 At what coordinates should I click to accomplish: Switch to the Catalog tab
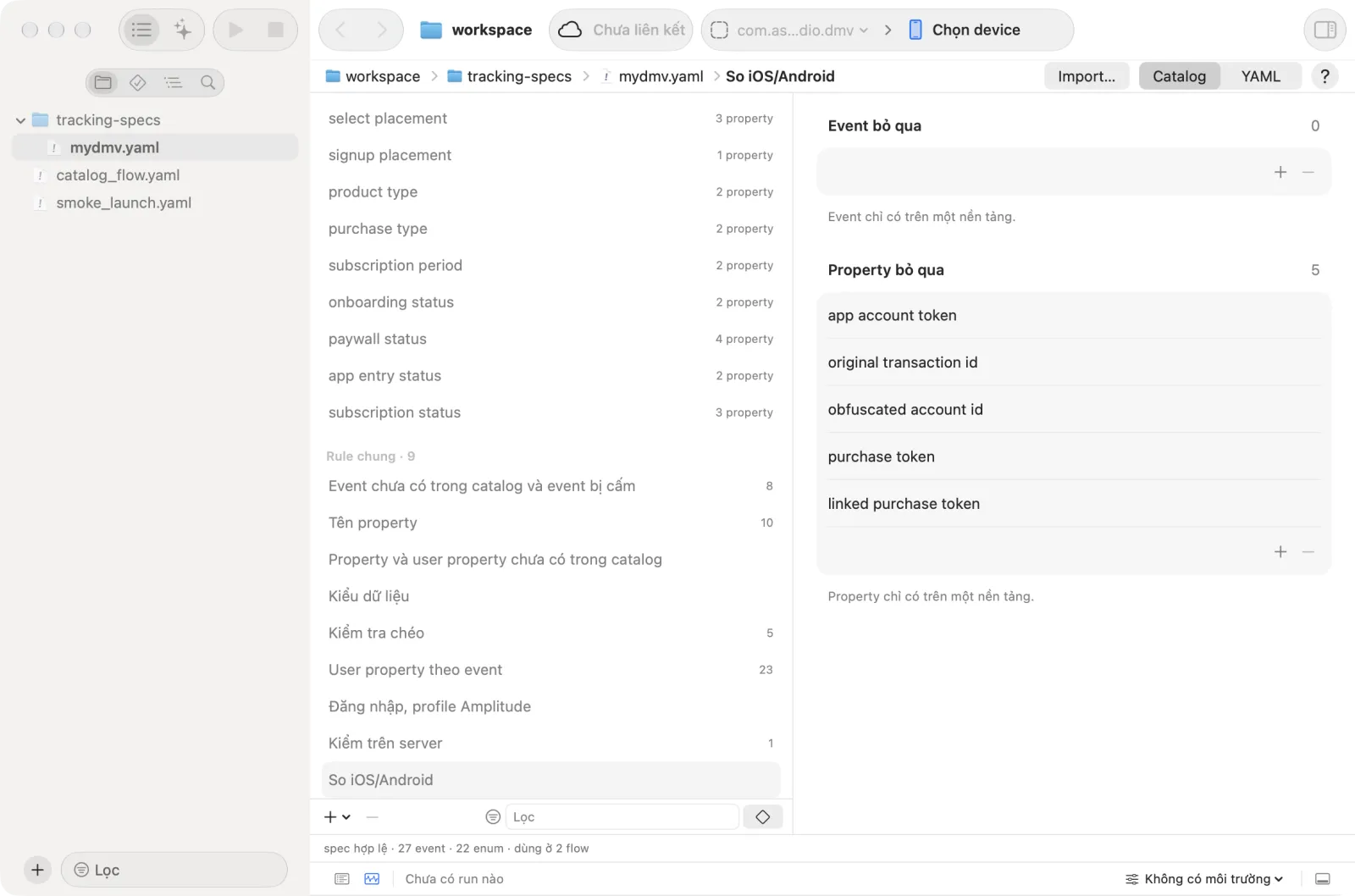pyautogui.click(x=1179, y=76)
